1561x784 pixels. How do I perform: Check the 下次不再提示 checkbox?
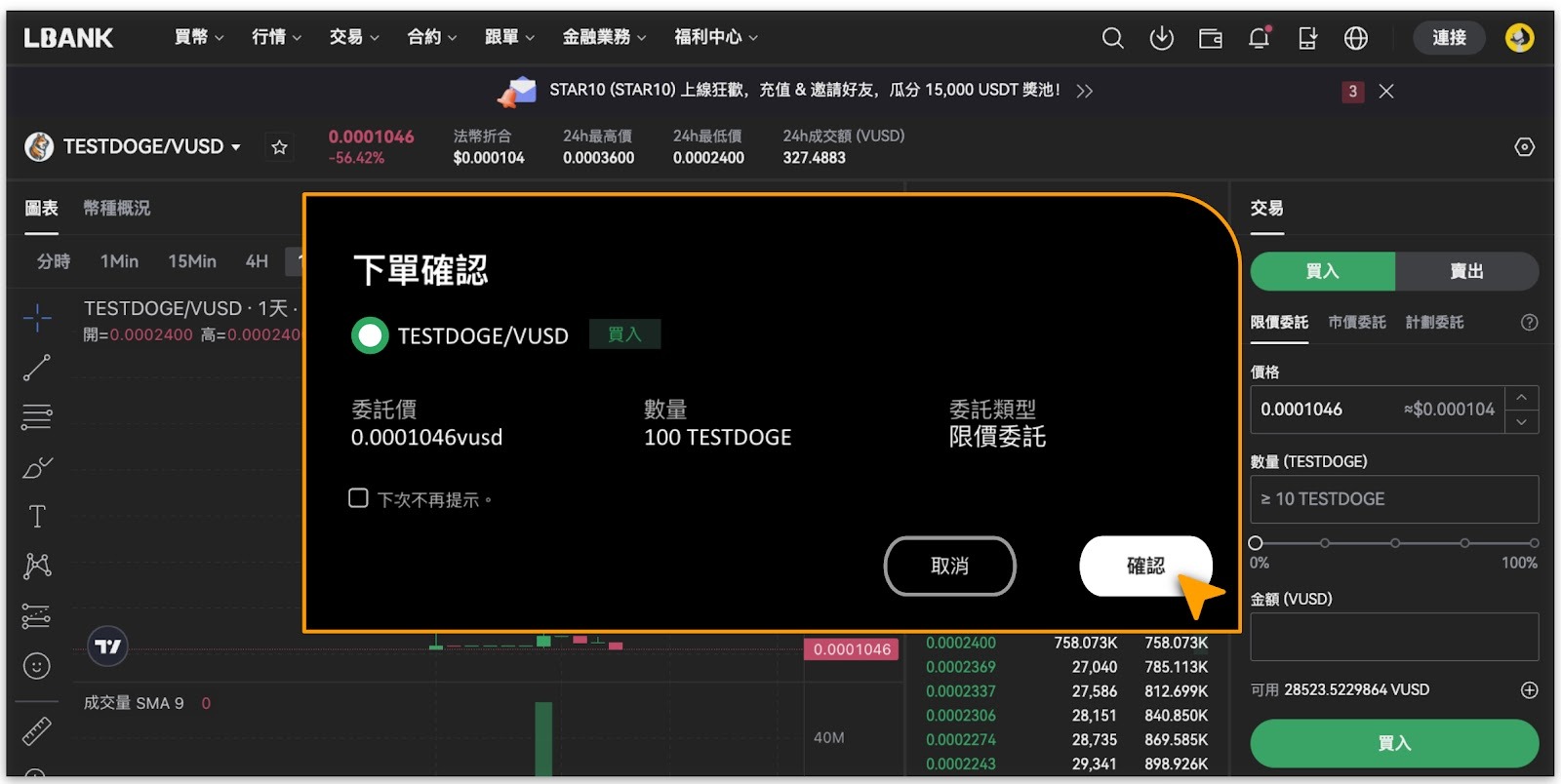pyautogui.click(x=358, y=498)
